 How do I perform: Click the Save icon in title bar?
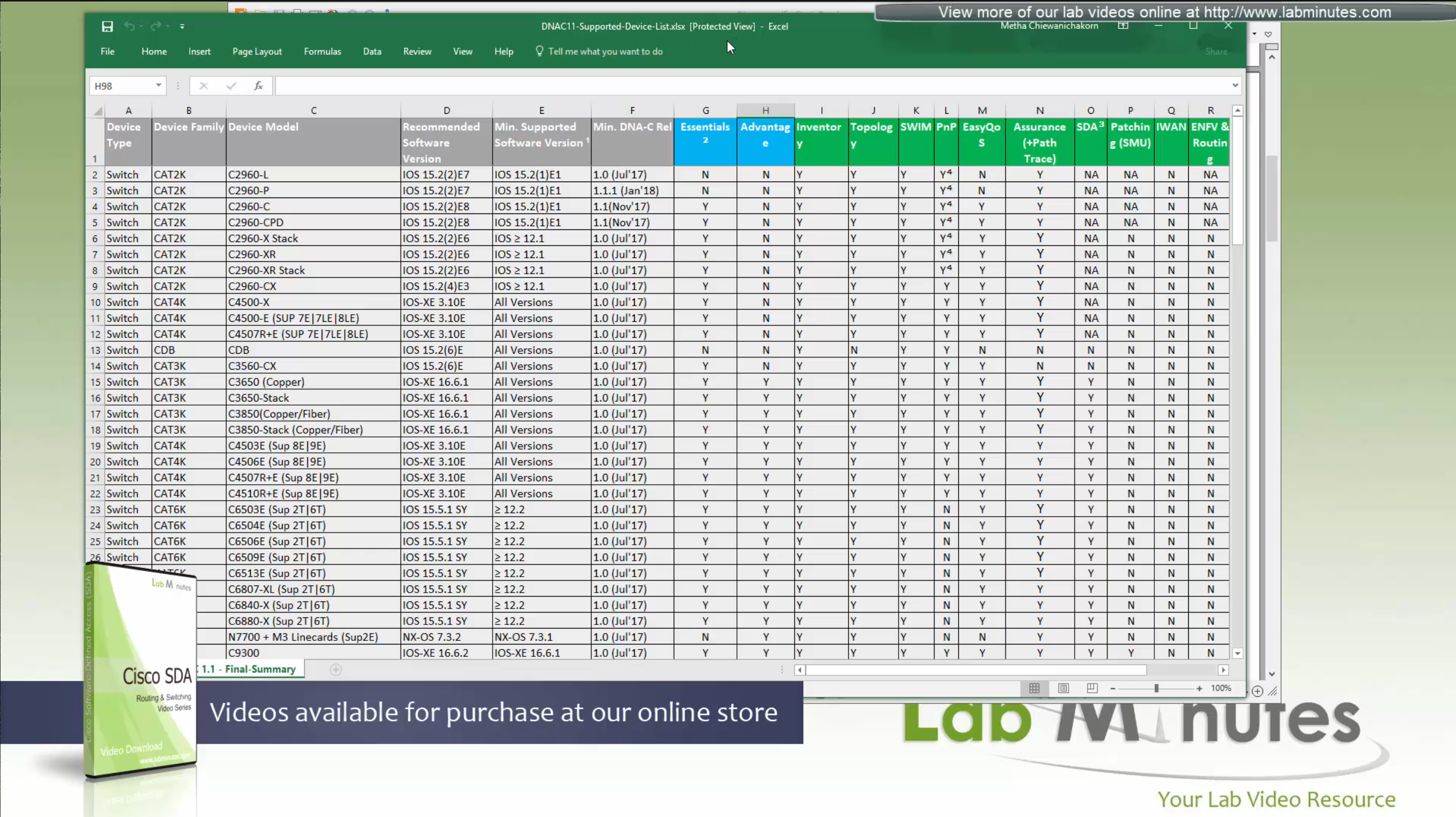click(107, 26)
